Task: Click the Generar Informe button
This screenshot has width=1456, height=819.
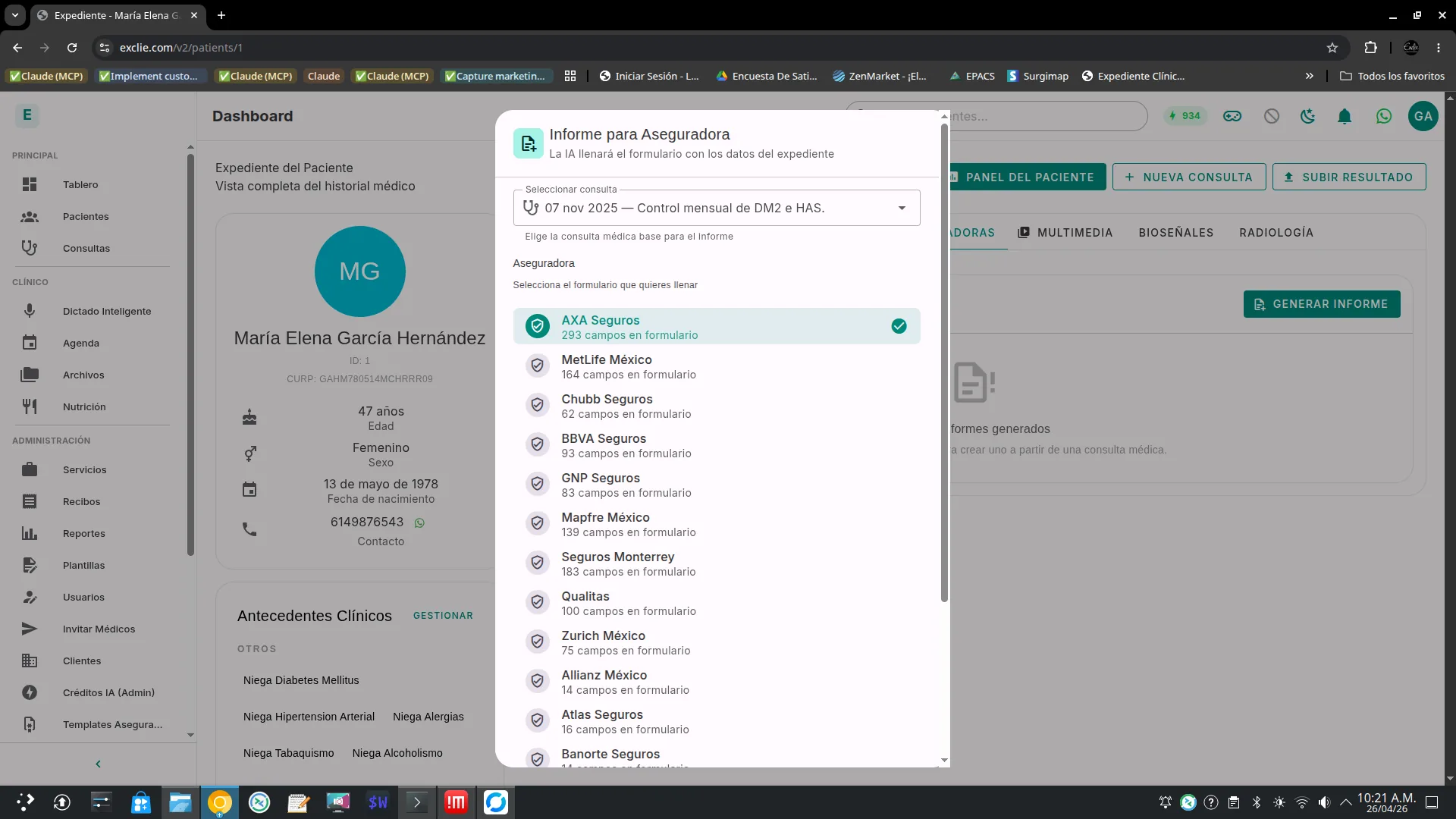Action: click(1322, 304)
